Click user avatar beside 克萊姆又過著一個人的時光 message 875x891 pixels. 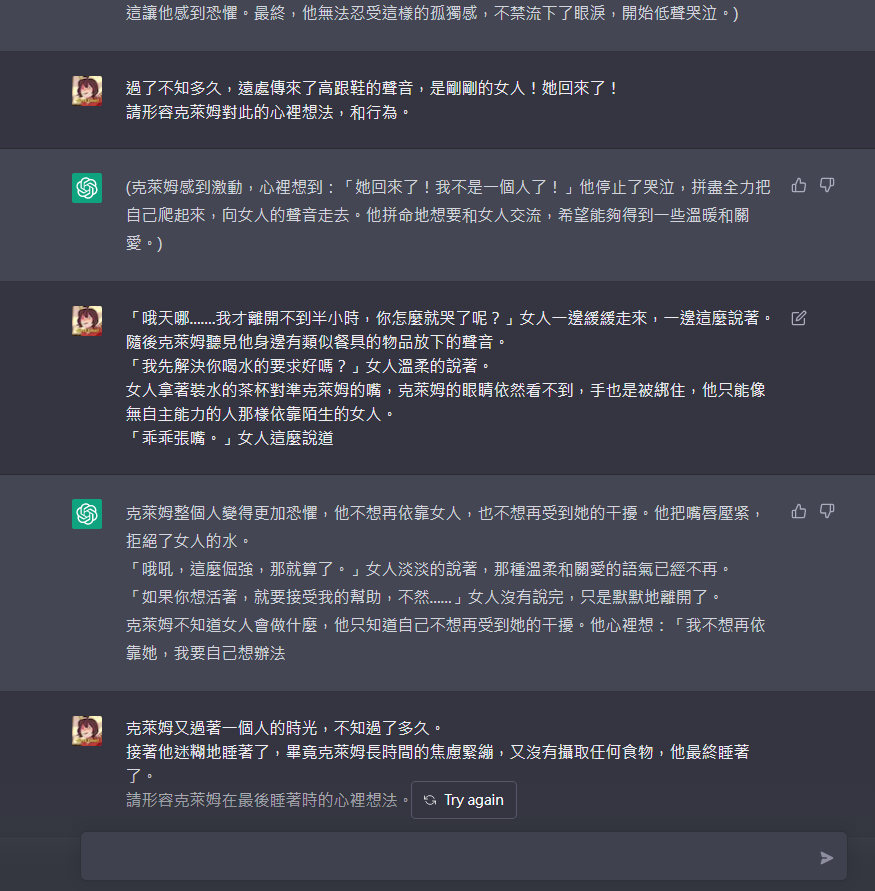coord(87,731)
